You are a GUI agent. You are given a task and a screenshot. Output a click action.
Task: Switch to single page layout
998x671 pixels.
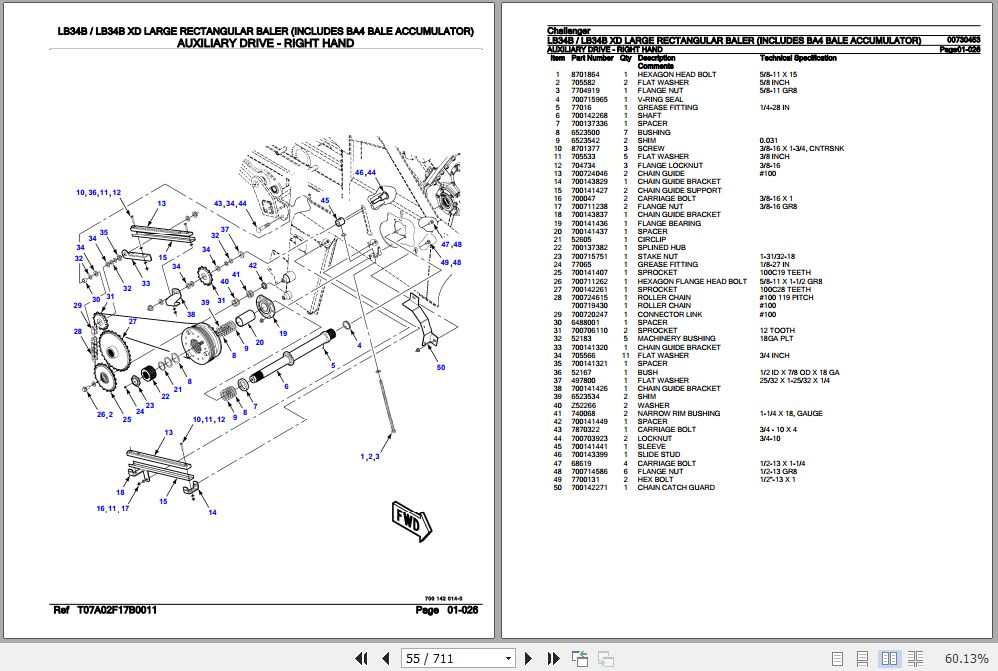(x=837, y=658)
